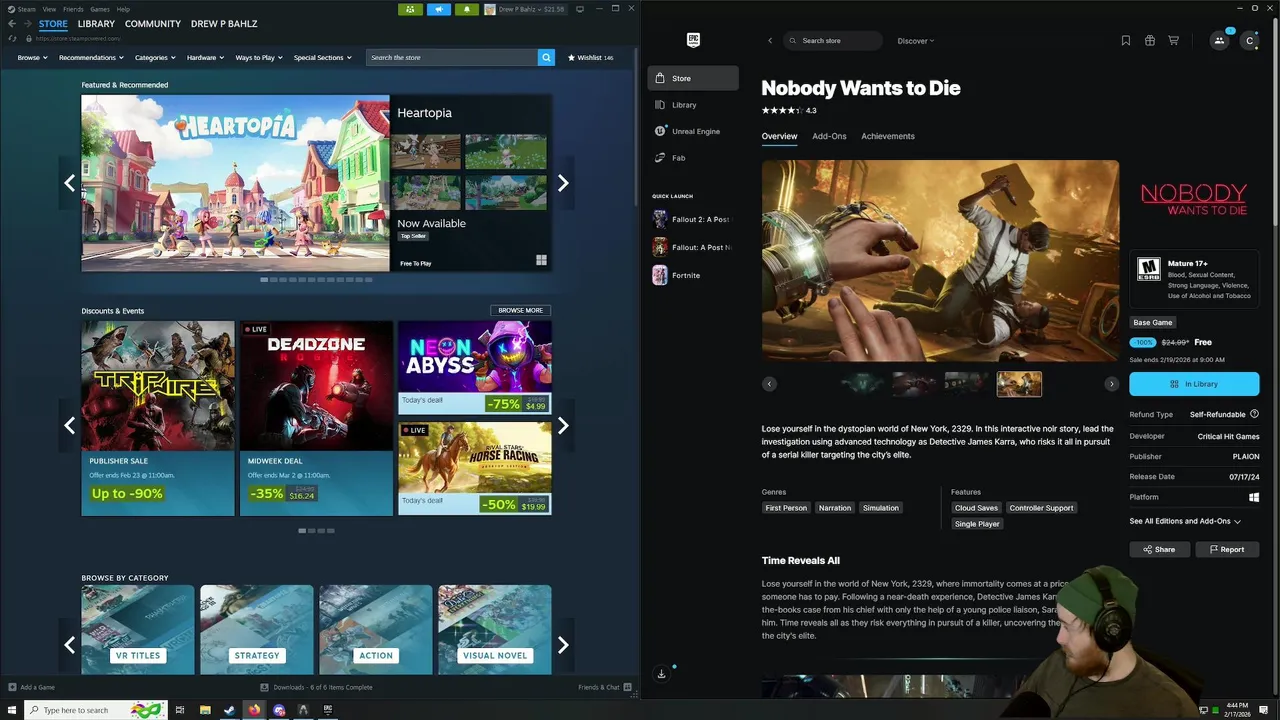Open Steam Big Picture monitor icon
This screenshot has width=1280, height=720.
click(x=580, y=9)
